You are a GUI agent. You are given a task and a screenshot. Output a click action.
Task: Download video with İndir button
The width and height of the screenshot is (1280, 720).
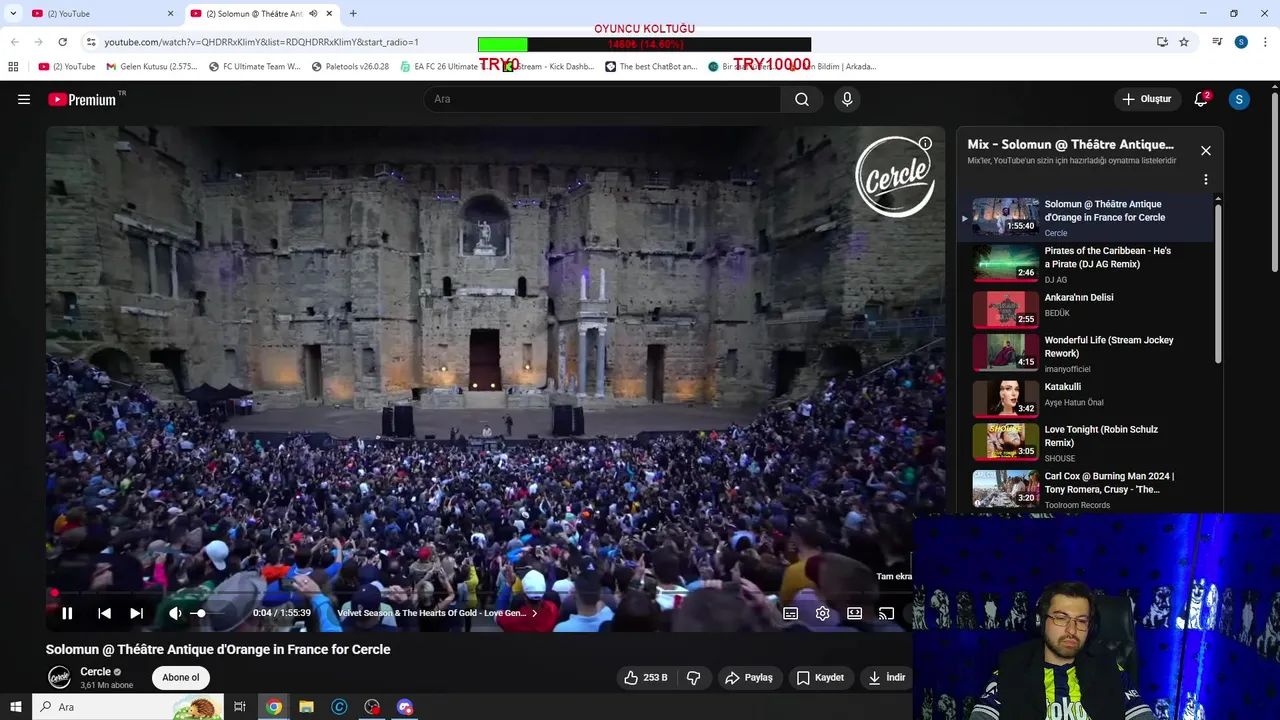point(886,677)
